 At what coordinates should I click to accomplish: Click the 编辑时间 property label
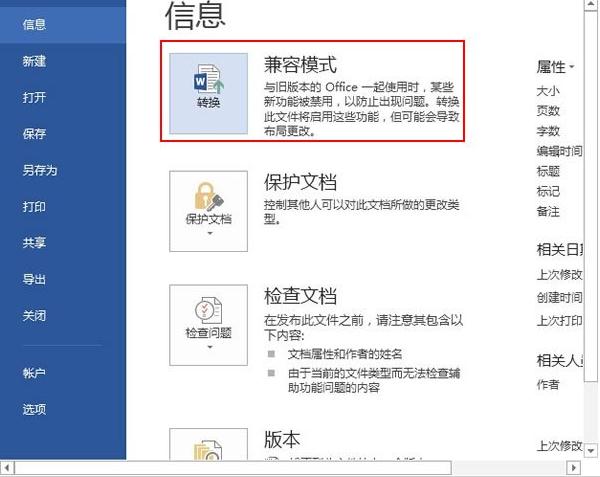[559, 151]
